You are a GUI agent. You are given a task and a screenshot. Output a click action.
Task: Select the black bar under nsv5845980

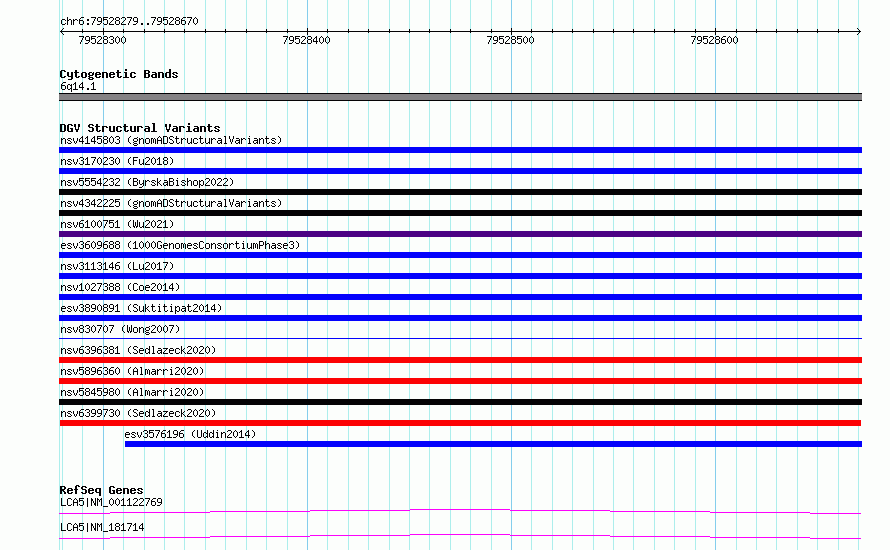click(460, 402)
